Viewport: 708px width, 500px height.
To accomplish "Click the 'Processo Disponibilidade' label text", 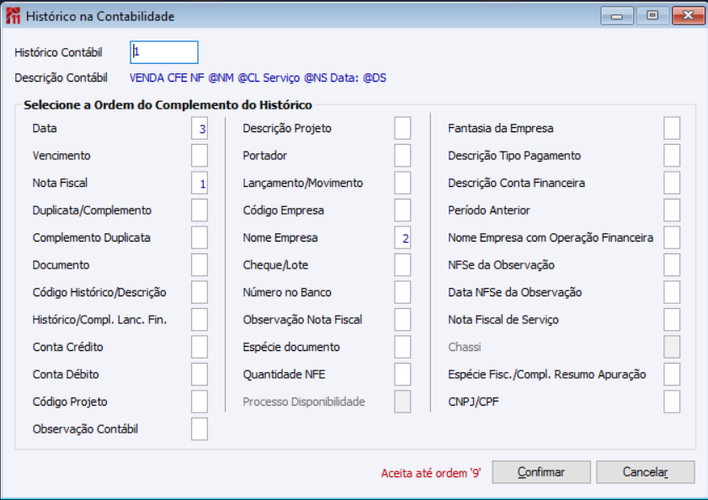I will [x=304, y=402].
